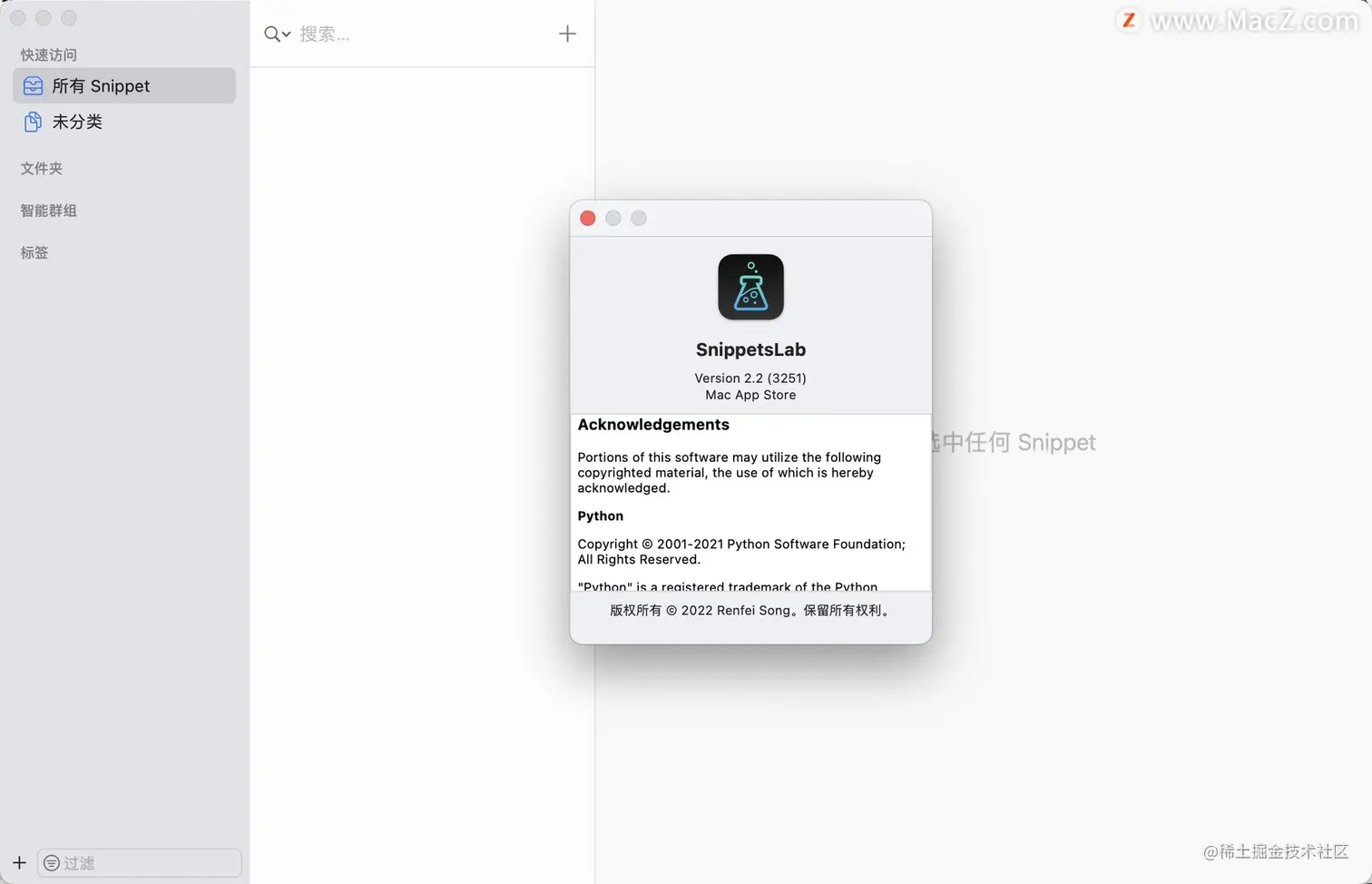Close the SnippetsLab About dialog
Image resolution: width=1372 pixels, height=884 pixels.
588,218
